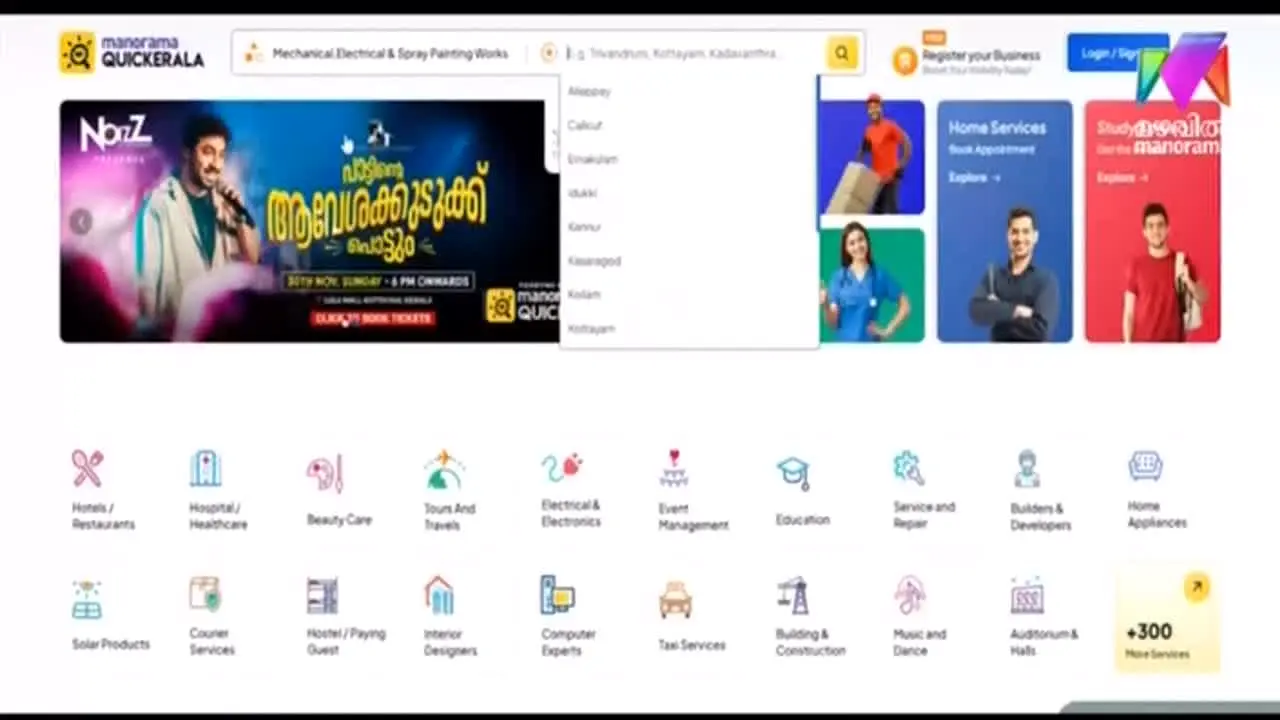Browse the Tours And Travels category
This screenshot has width=1280, height=720.
click(449, 490)
